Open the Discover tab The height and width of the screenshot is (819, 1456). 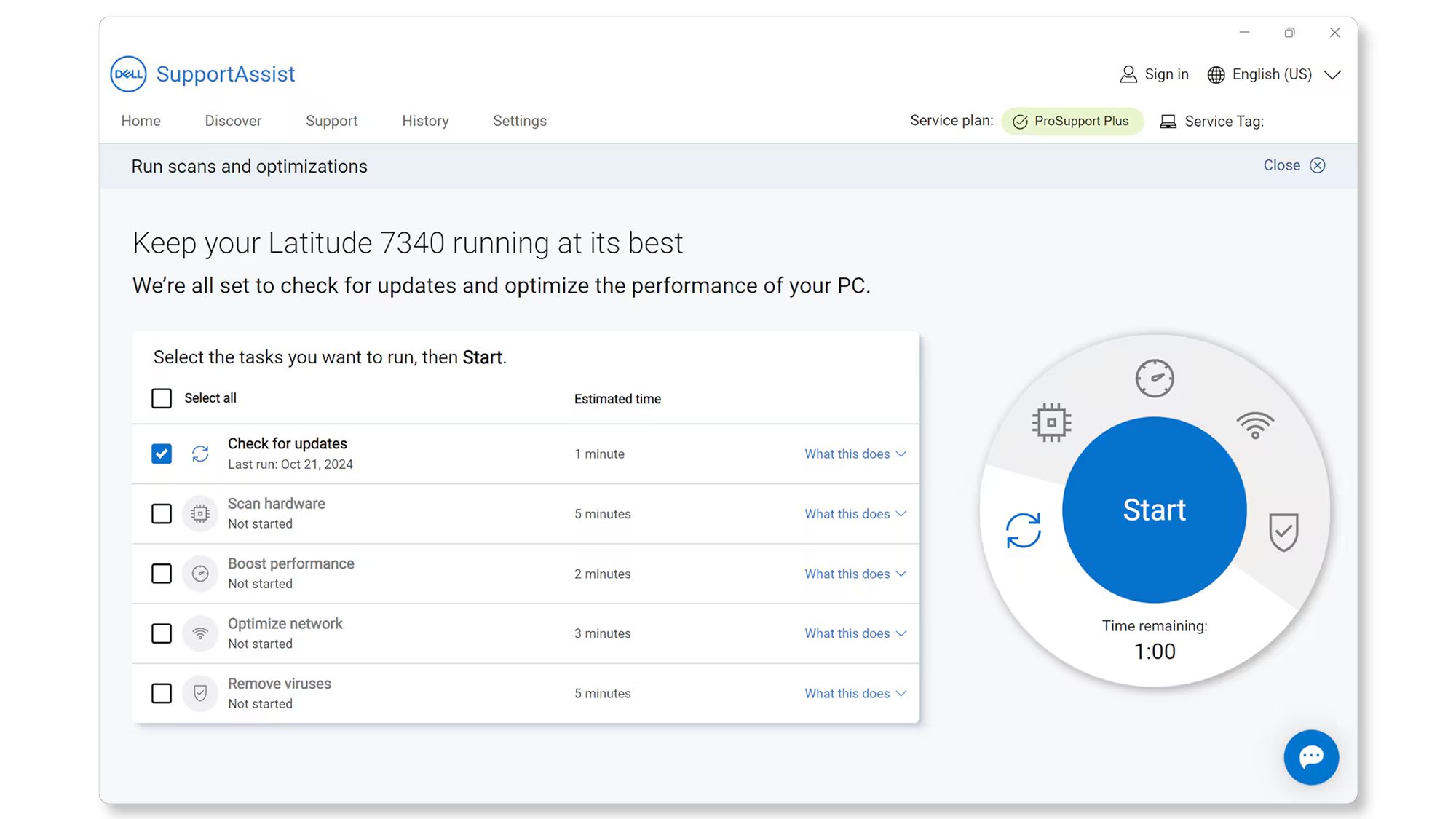click(x=233, y=121)
